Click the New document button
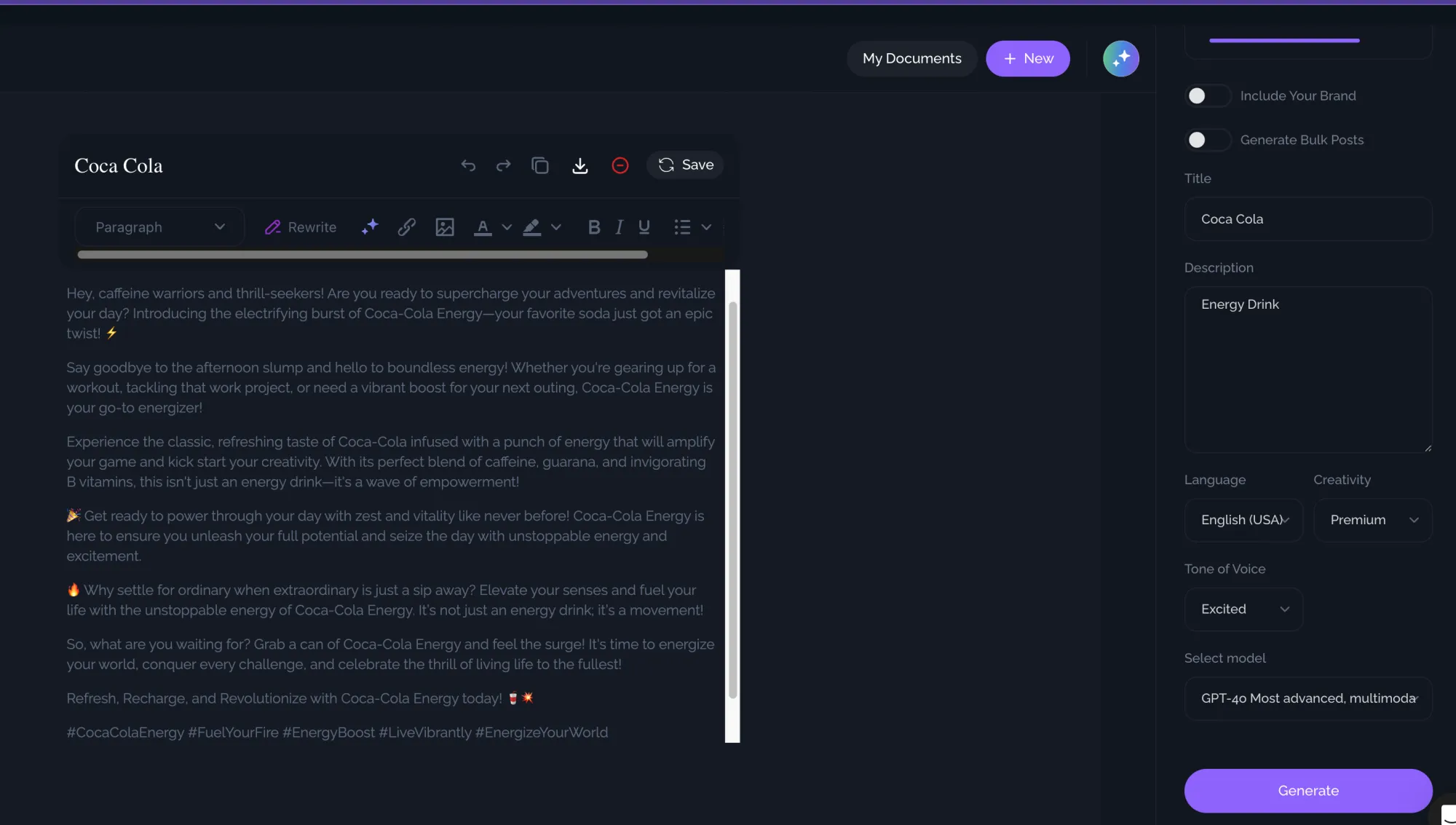The width and height of the screenshot is (1456, 825). click(x=1027, y=58)
